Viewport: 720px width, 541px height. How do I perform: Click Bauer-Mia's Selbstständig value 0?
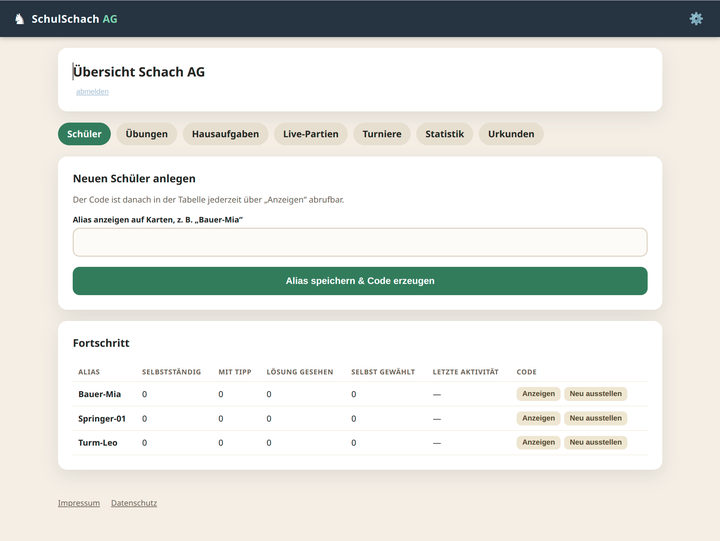coord(145,394)
